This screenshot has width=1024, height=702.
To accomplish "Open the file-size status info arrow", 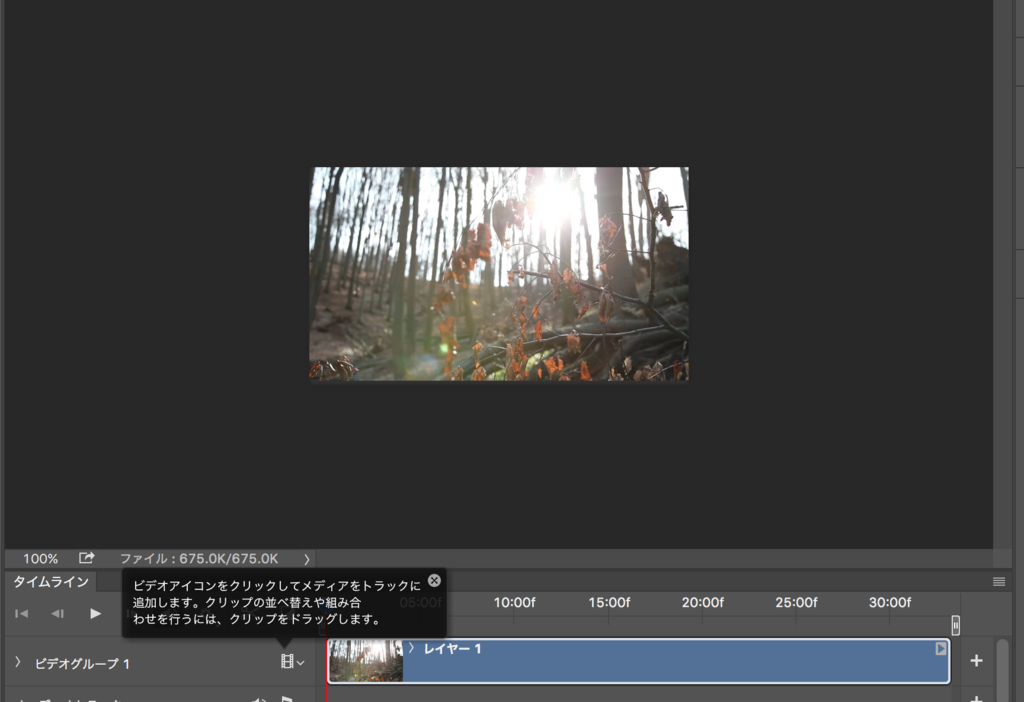I will pos(306,559).
